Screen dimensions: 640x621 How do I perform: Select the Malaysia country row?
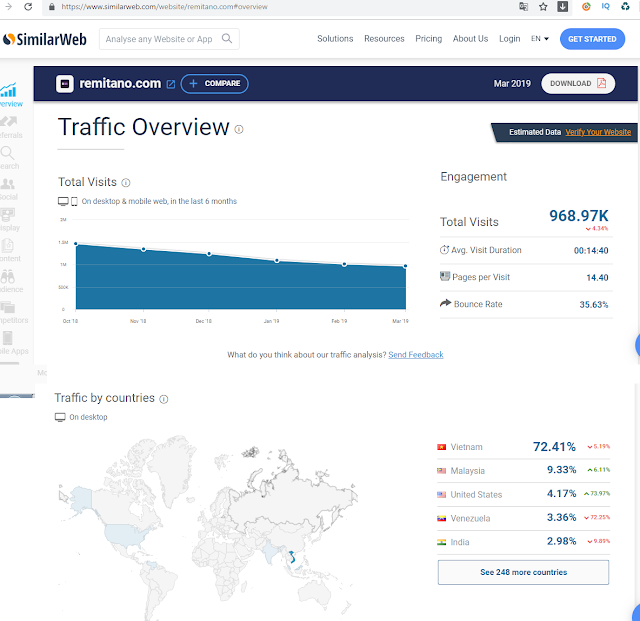point(523,471)
